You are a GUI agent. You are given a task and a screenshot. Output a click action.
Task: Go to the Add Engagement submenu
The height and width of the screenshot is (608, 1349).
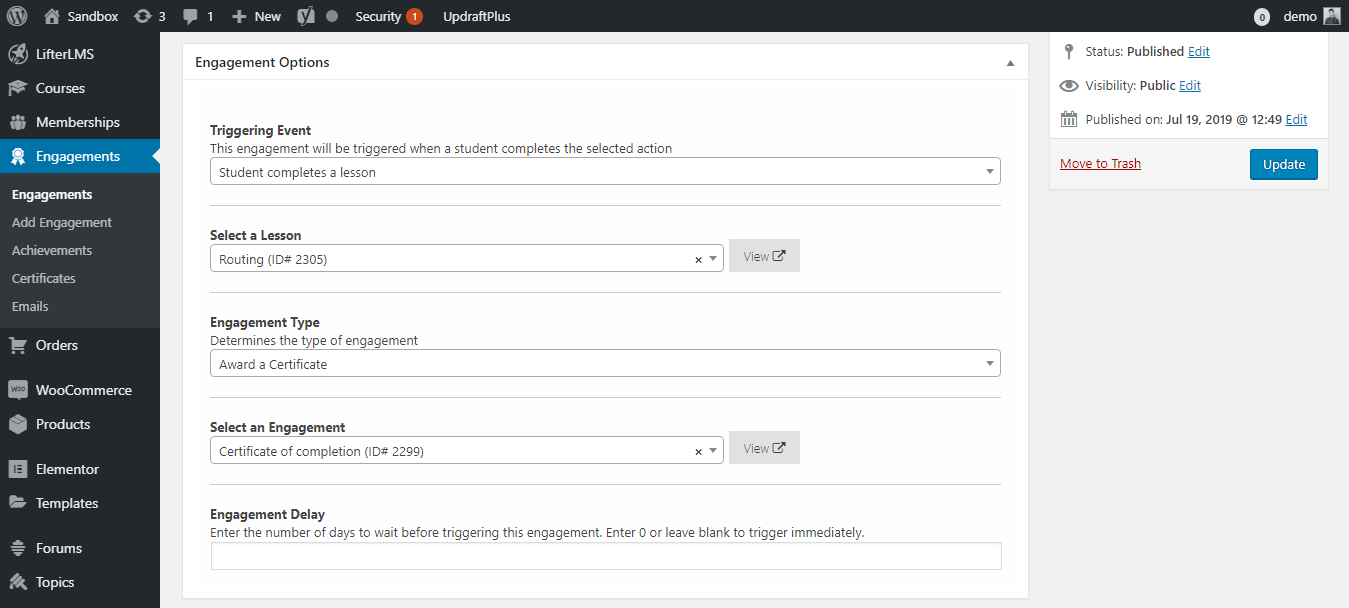pyautogui.click(x=62, y=222)
